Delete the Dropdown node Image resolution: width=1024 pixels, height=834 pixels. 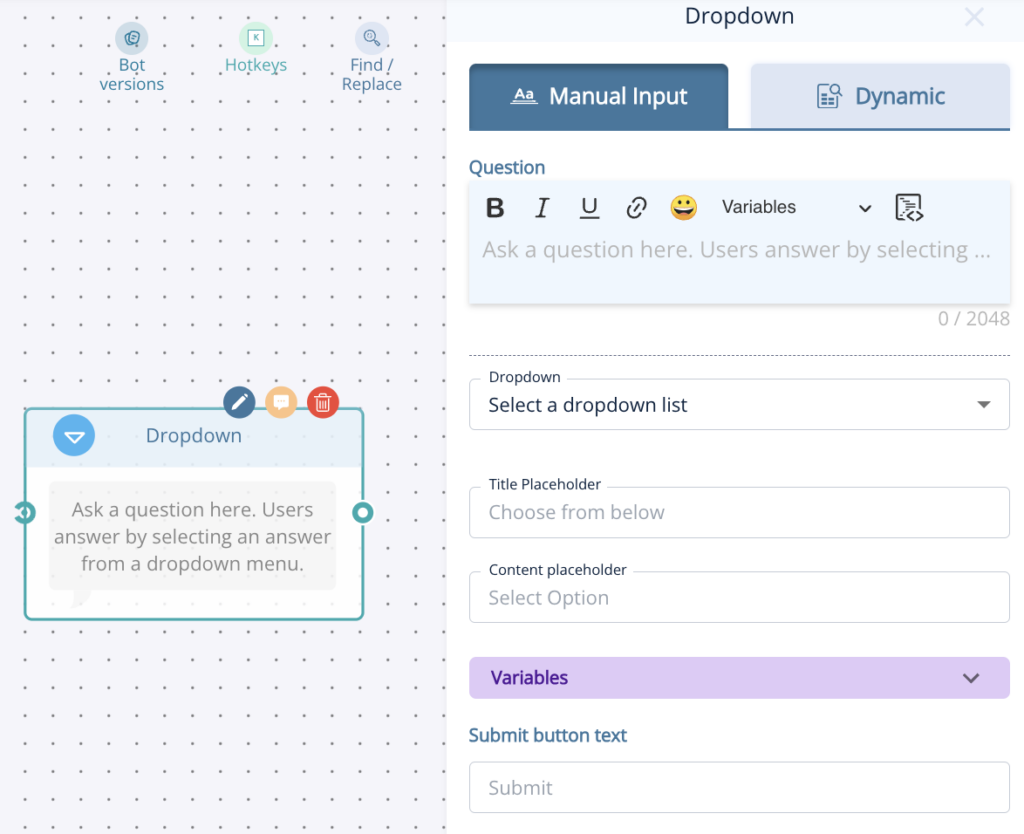[x=323, y=402]
